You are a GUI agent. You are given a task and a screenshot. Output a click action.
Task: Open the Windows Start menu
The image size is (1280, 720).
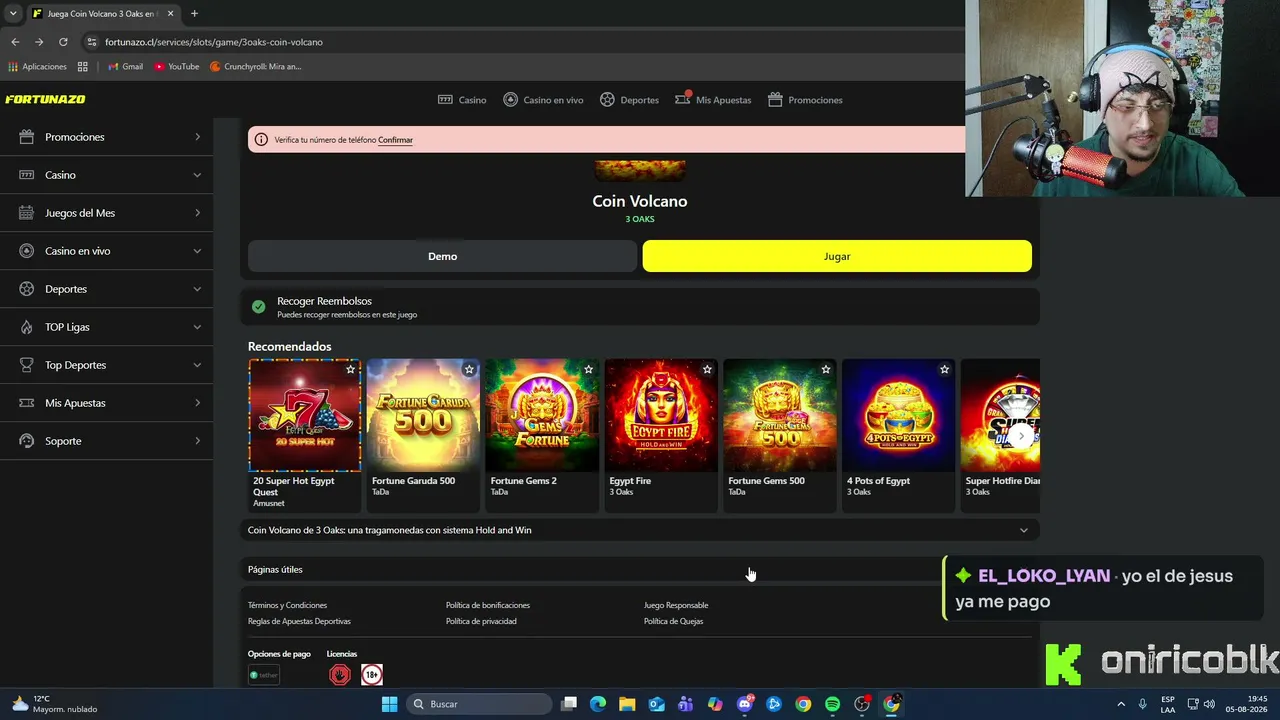[389, 704]
